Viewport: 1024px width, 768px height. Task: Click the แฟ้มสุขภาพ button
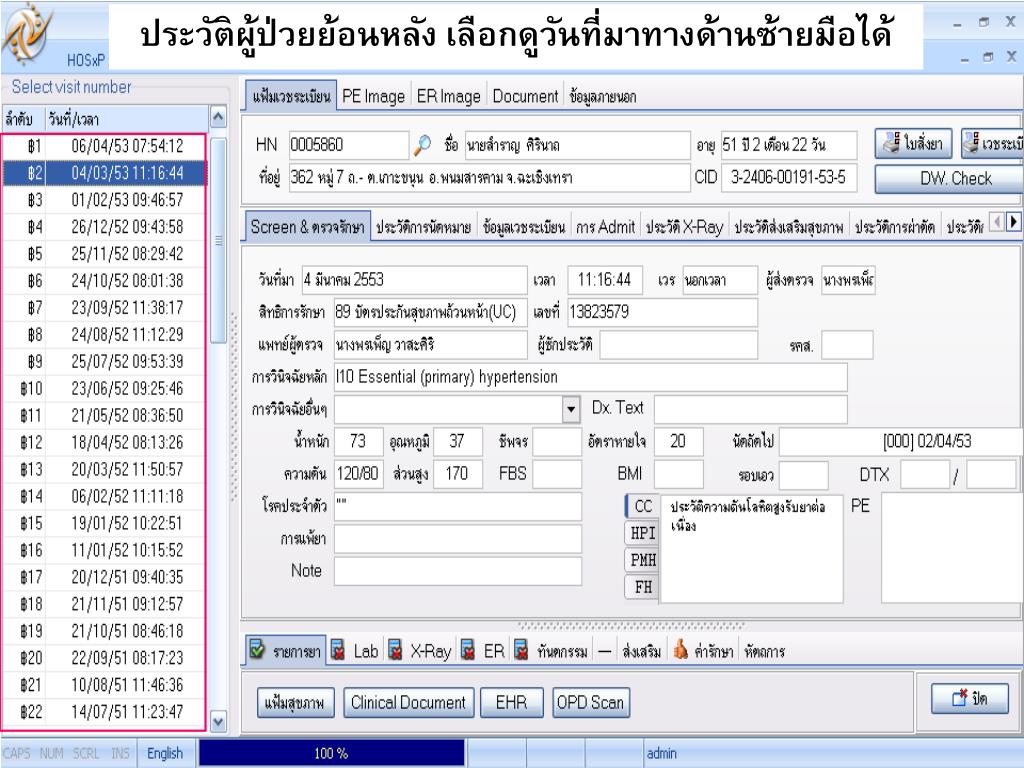pos(295,703)
